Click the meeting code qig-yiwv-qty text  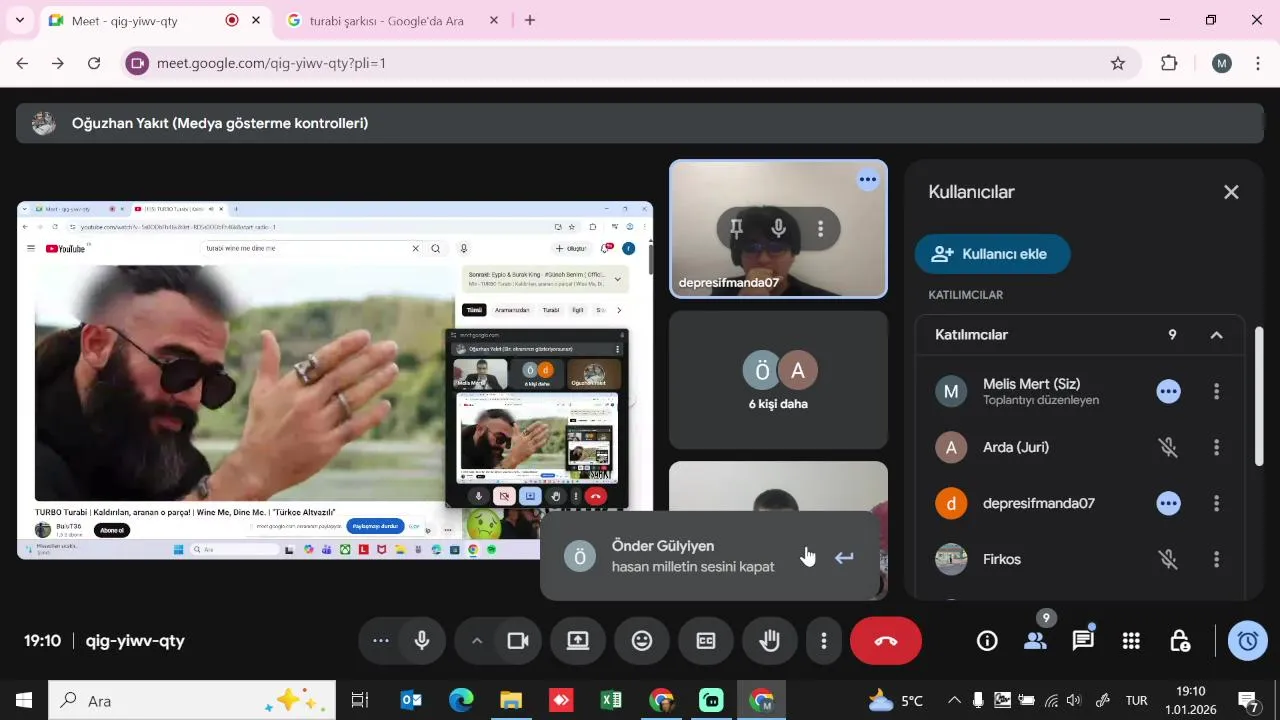(135, 641)
